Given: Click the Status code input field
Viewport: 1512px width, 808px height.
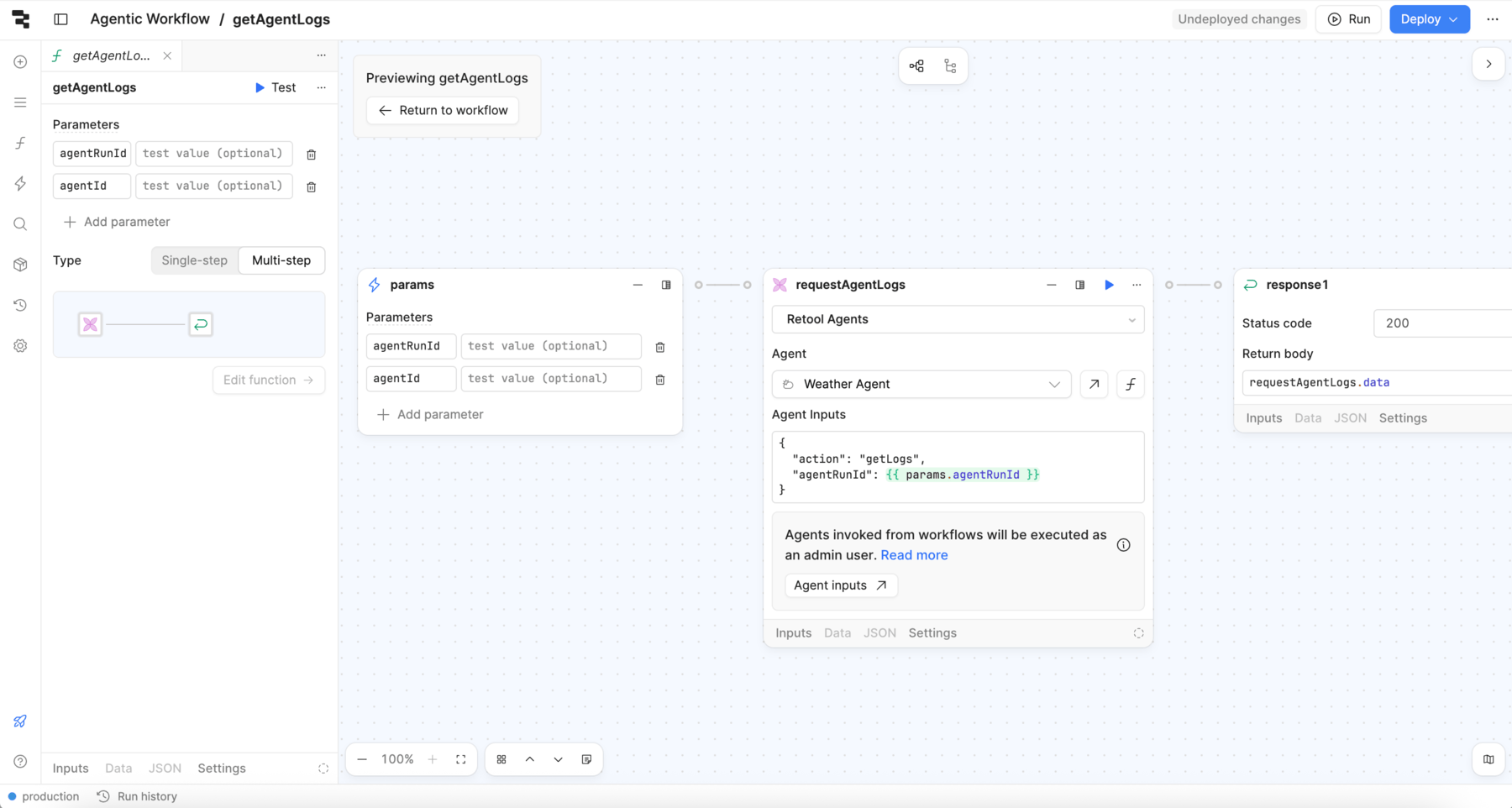Looking at the screenshot, I should tap(1442, 323).
